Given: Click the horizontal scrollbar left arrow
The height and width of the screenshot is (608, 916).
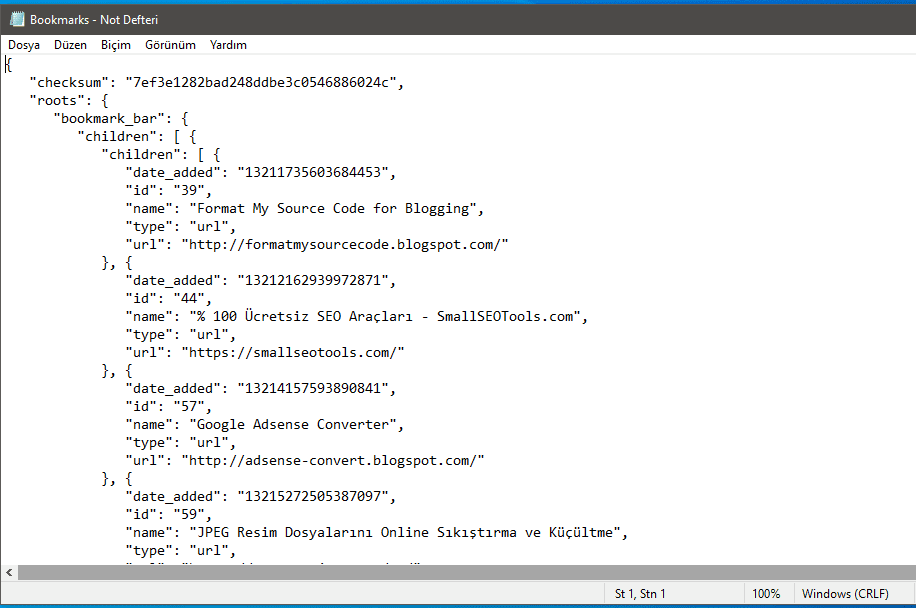Looking at the screenshot, I should click(9, 572).
